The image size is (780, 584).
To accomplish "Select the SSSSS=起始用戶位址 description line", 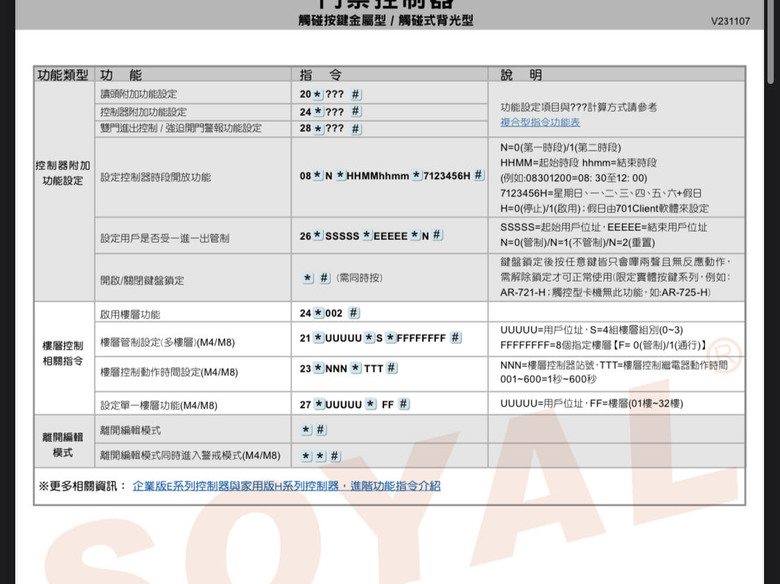I will point(603,227).
